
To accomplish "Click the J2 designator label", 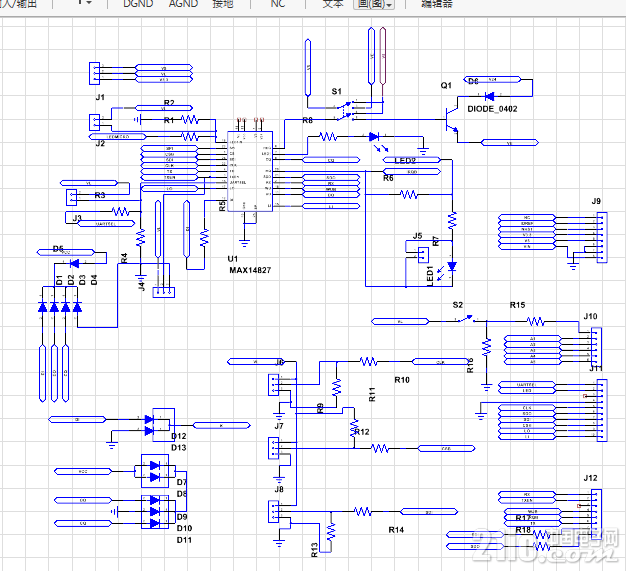I will (100, 143).
